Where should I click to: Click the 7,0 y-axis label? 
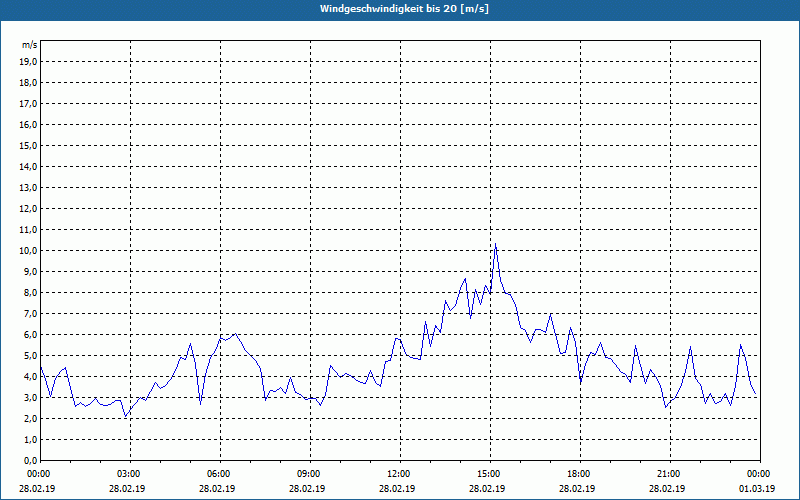30,313
